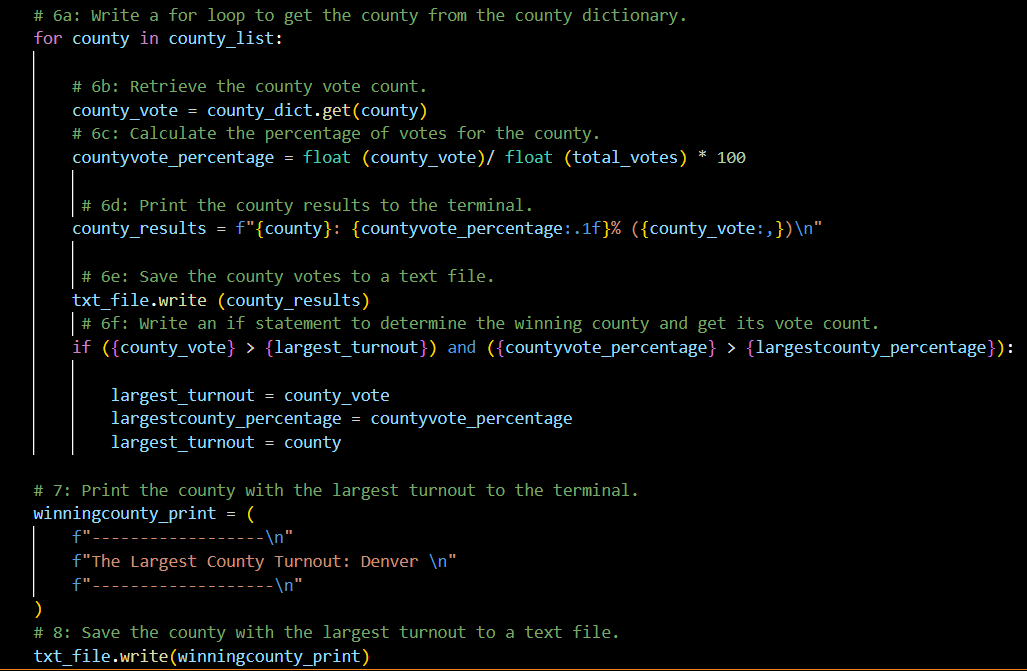The image size is (1027, 671).
Task: Click the dashed f-string line below the Denver line
Action: 187,585
